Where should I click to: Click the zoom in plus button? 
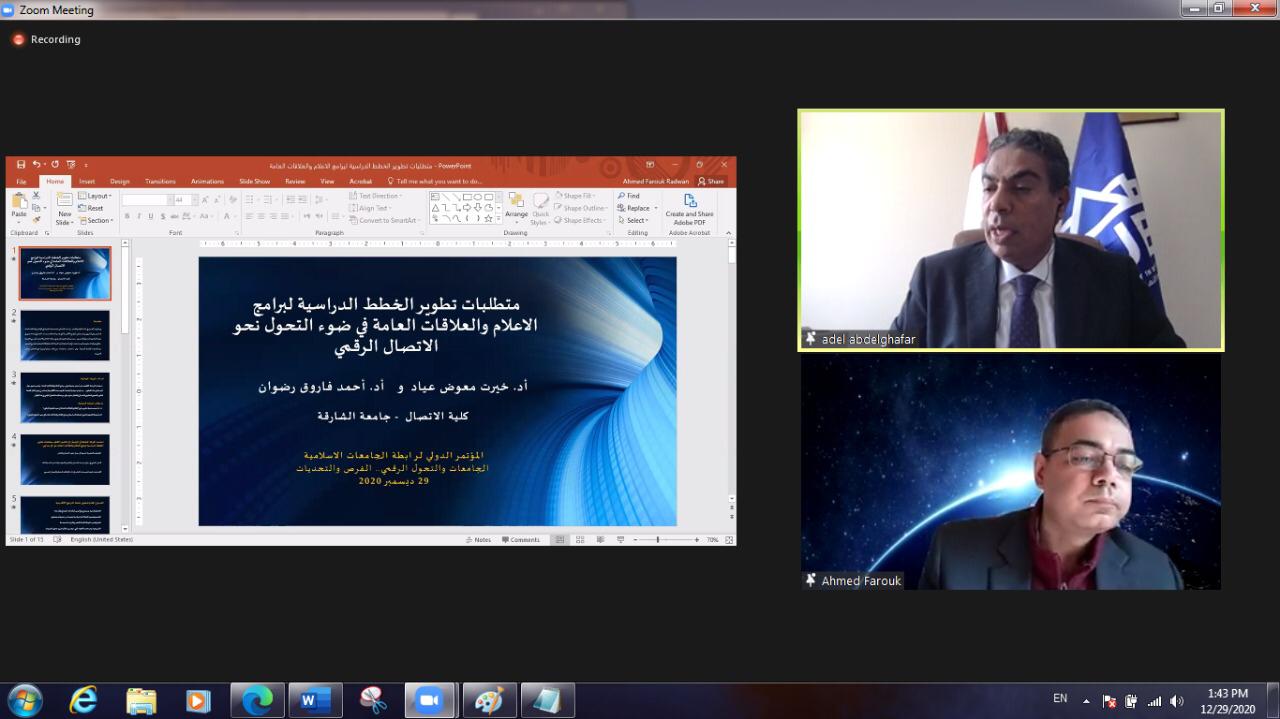click(697, 540)
